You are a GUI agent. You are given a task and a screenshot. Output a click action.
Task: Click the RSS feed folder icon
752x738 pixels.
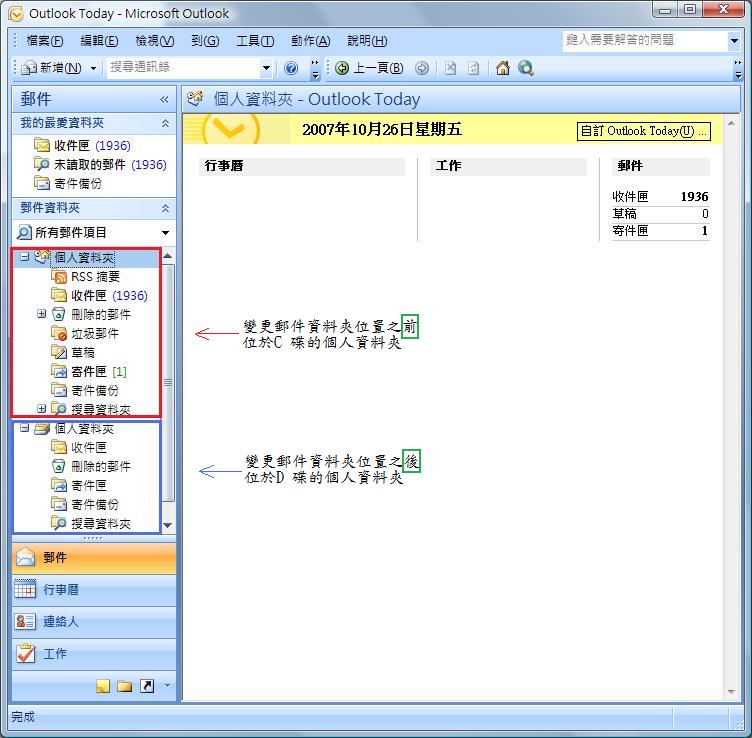tap(59, 277)
